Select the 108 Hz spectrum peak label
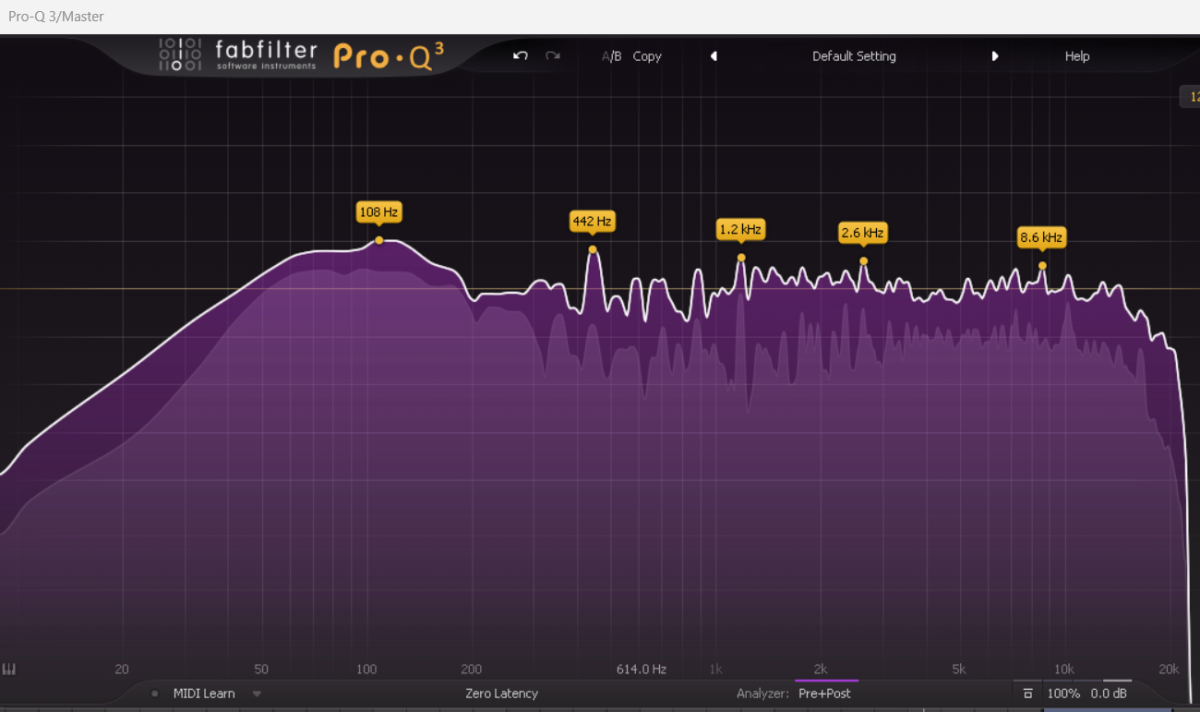 tap(379, 212)
